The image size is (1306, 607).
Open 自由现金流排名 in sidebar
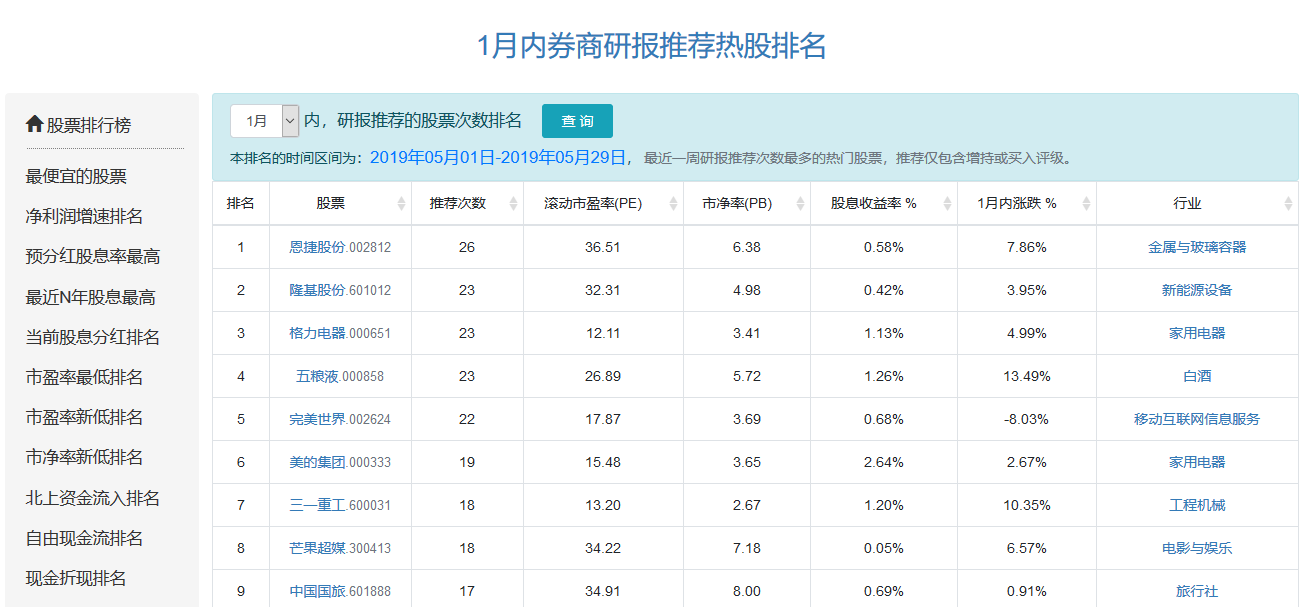pos(84,539)
